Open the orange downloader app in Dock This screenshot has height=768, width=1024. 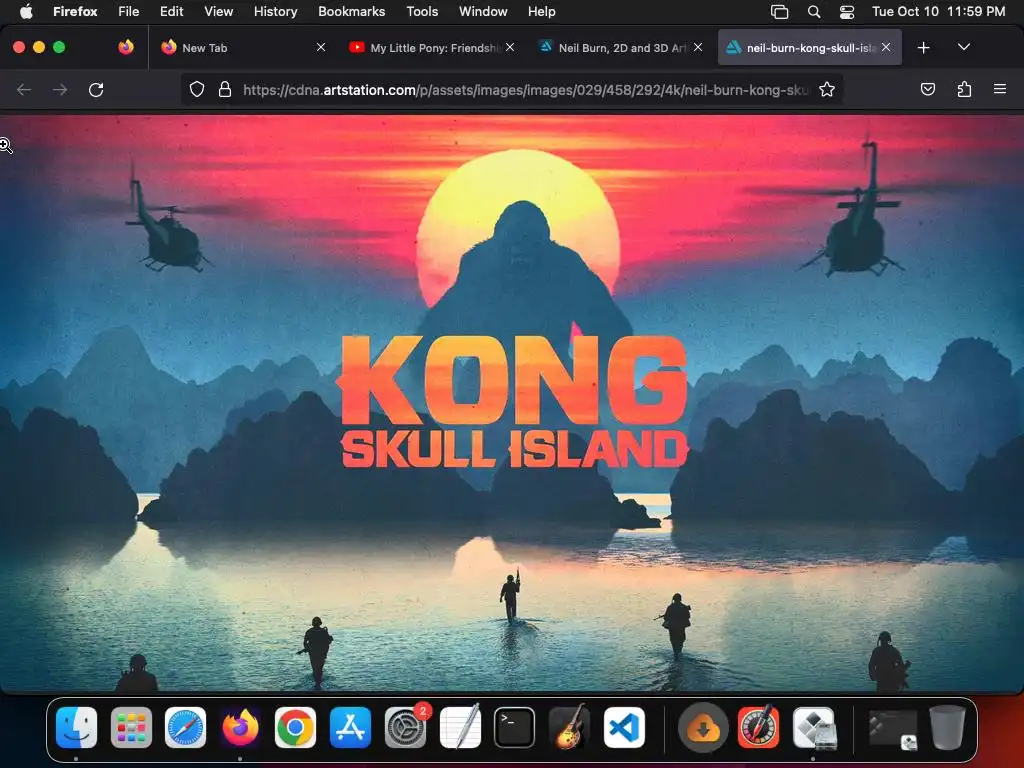coord(703,727)
